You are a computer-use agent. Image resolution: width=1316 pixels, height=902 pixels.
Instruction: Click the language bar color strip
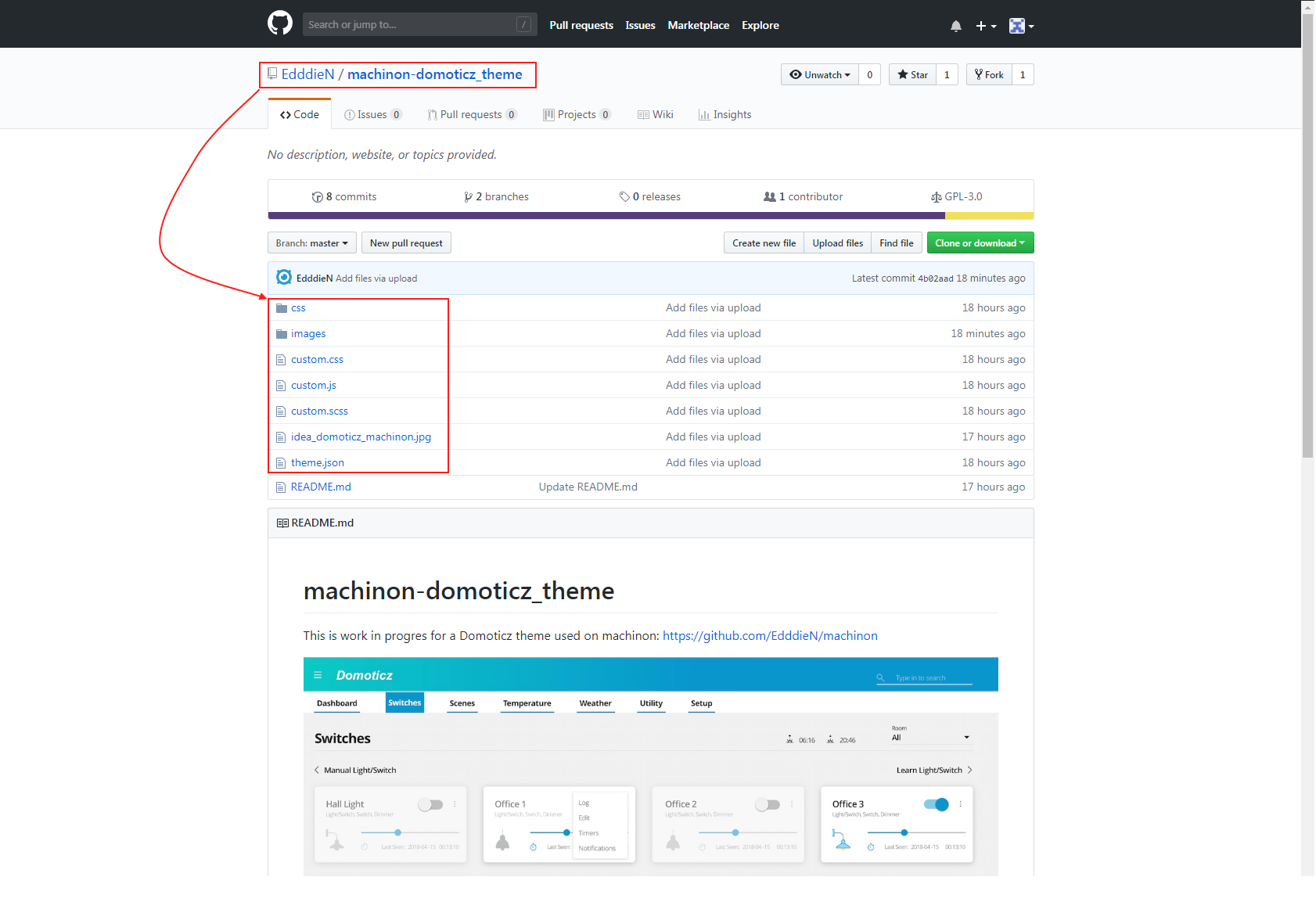[651, 216]
